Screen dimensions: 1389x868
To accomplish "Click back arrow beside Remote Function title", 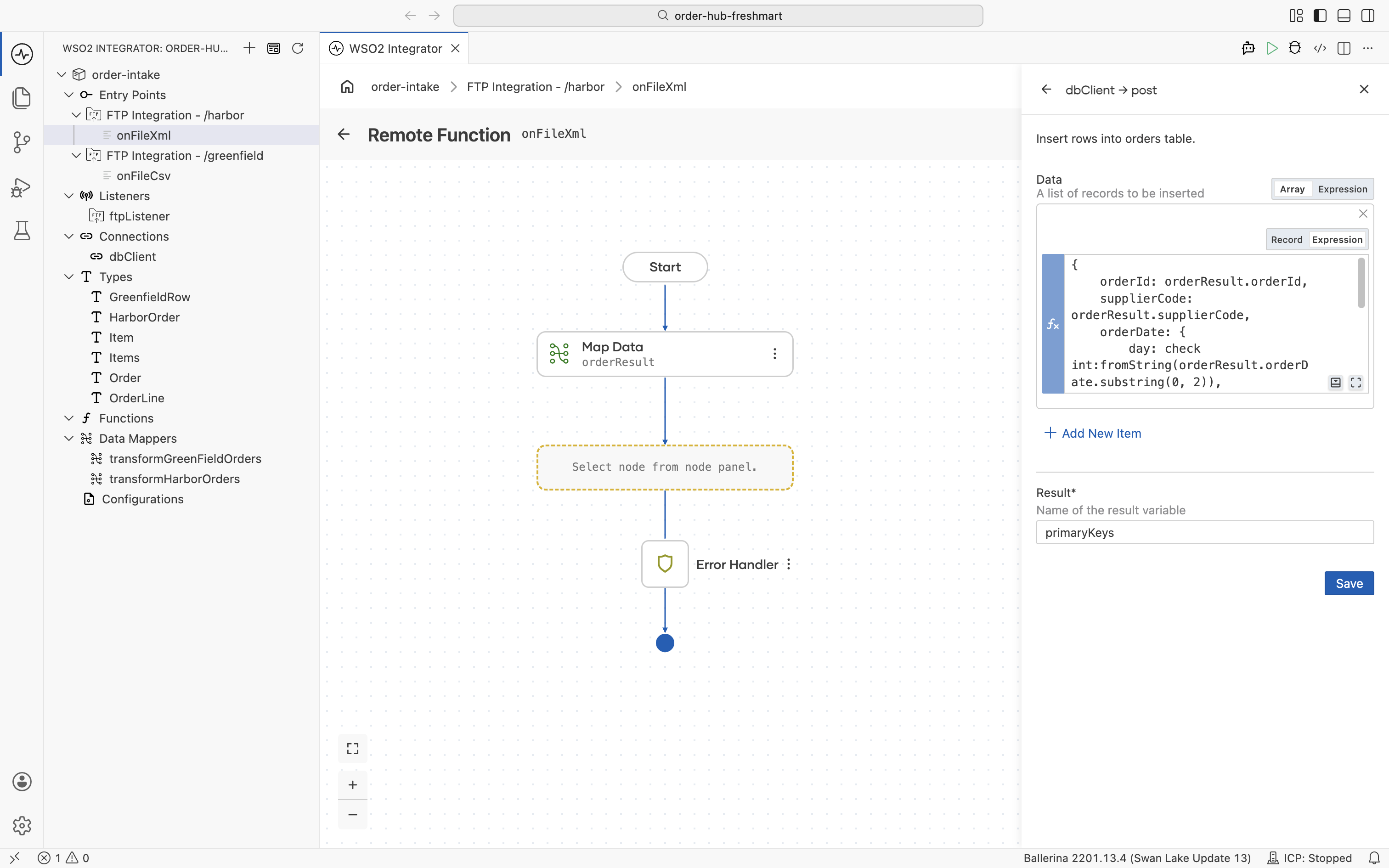I will pyautogui.click(x=343, y=134).
